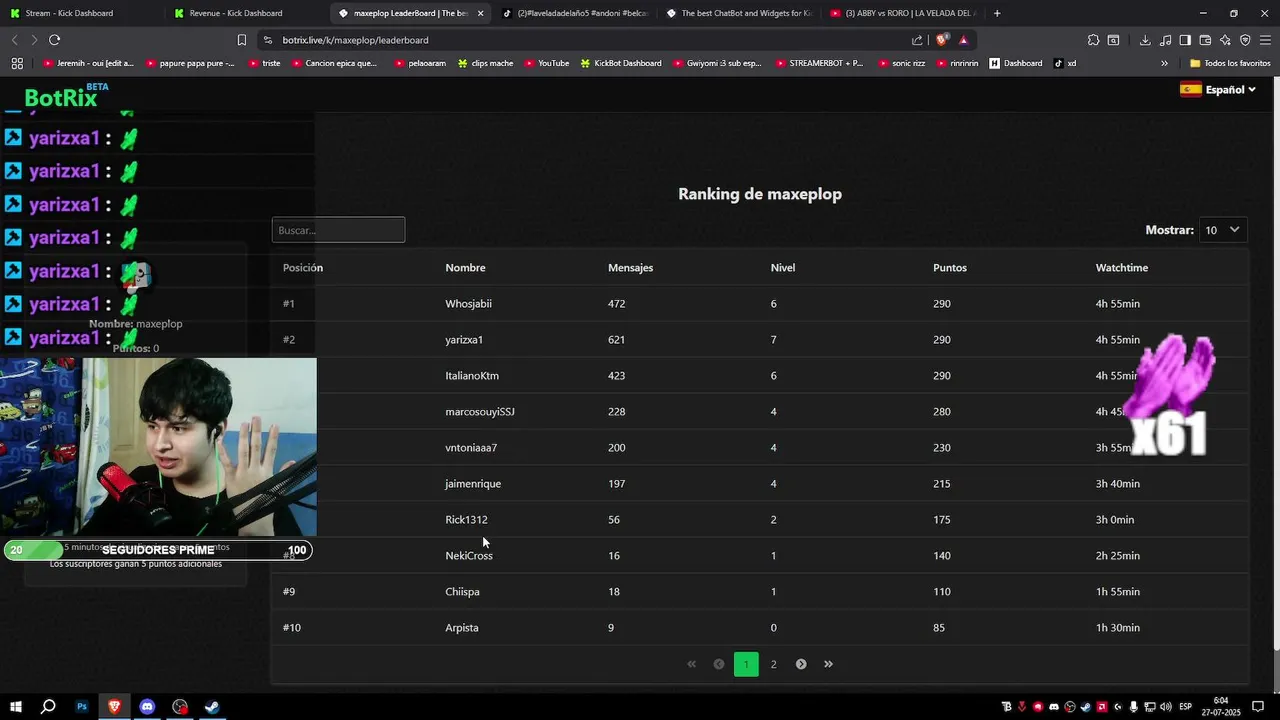The width and height of the screenshot is (1280, 720).
Task: Select leaderboard page 1 button
Action: [x=746, y=664]
